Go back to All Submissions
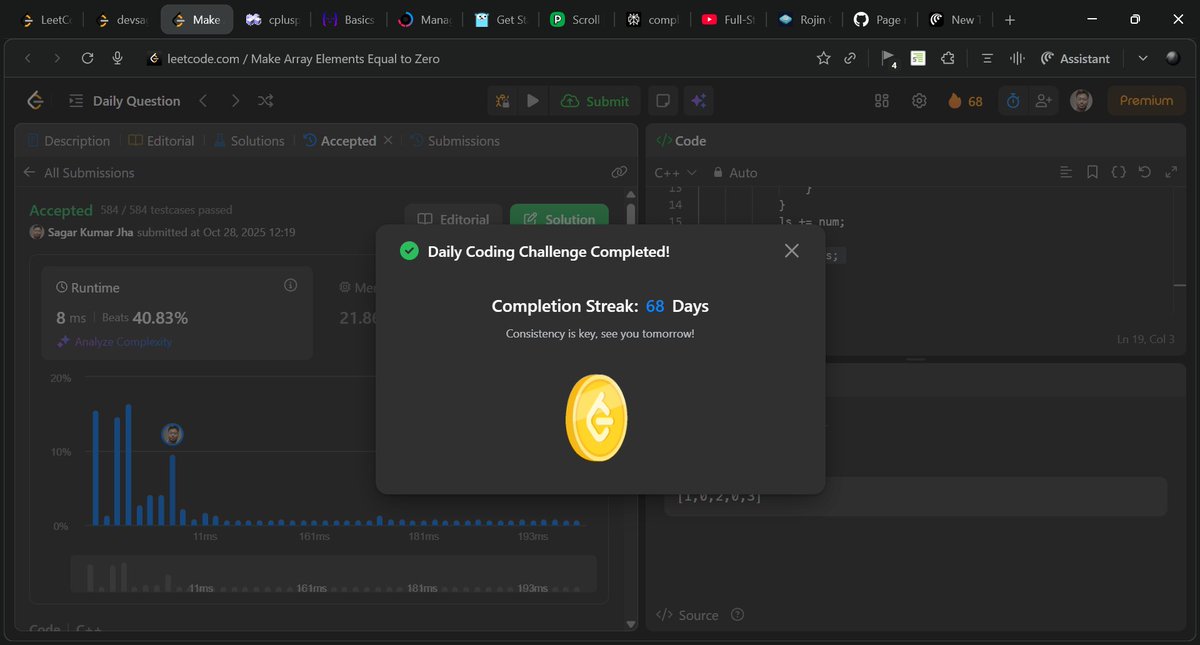1200x645 pixels. 79,173
